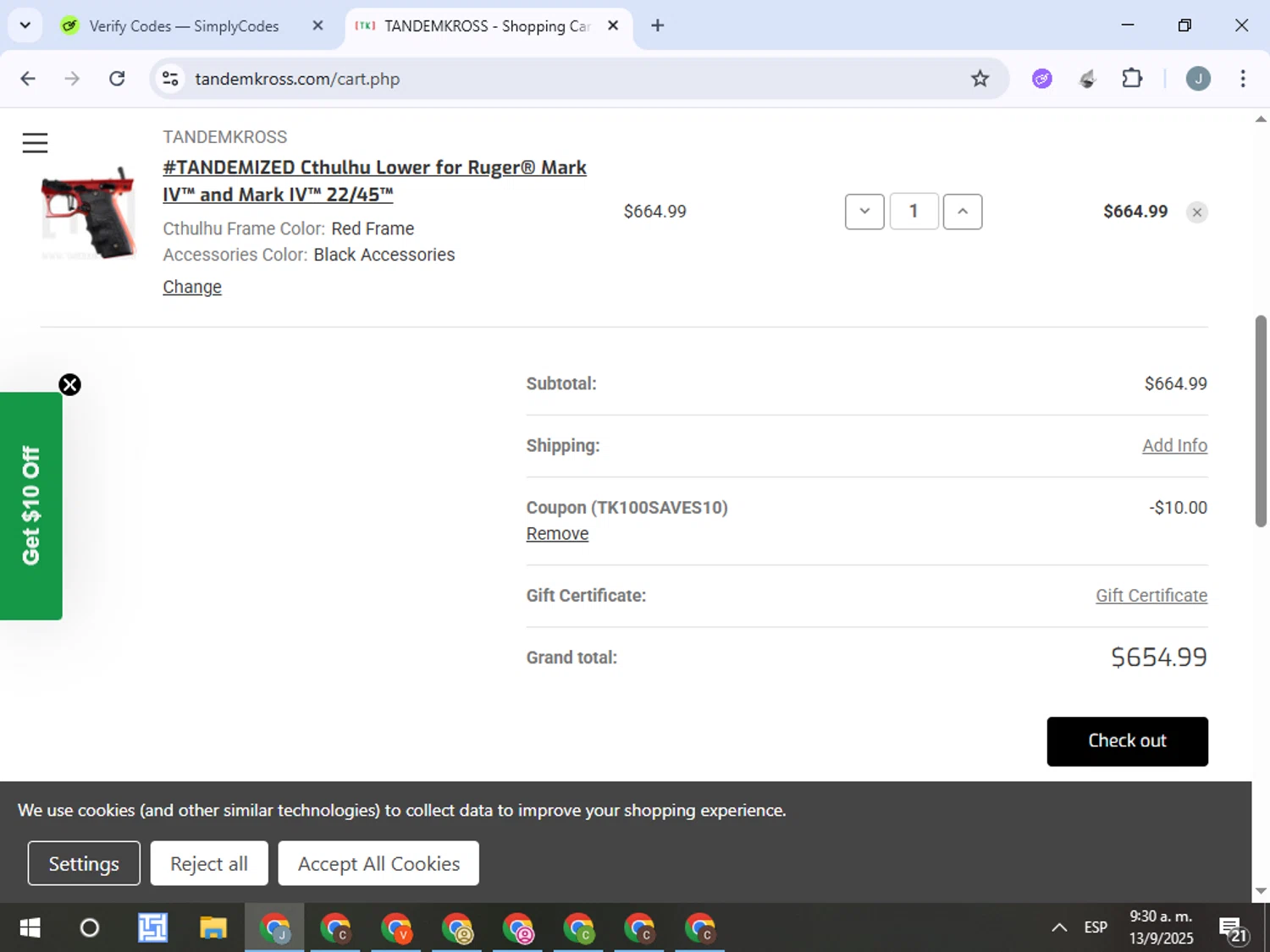
Task: Open the Chrome profile J avatar
Action: tap(1198, 79)
